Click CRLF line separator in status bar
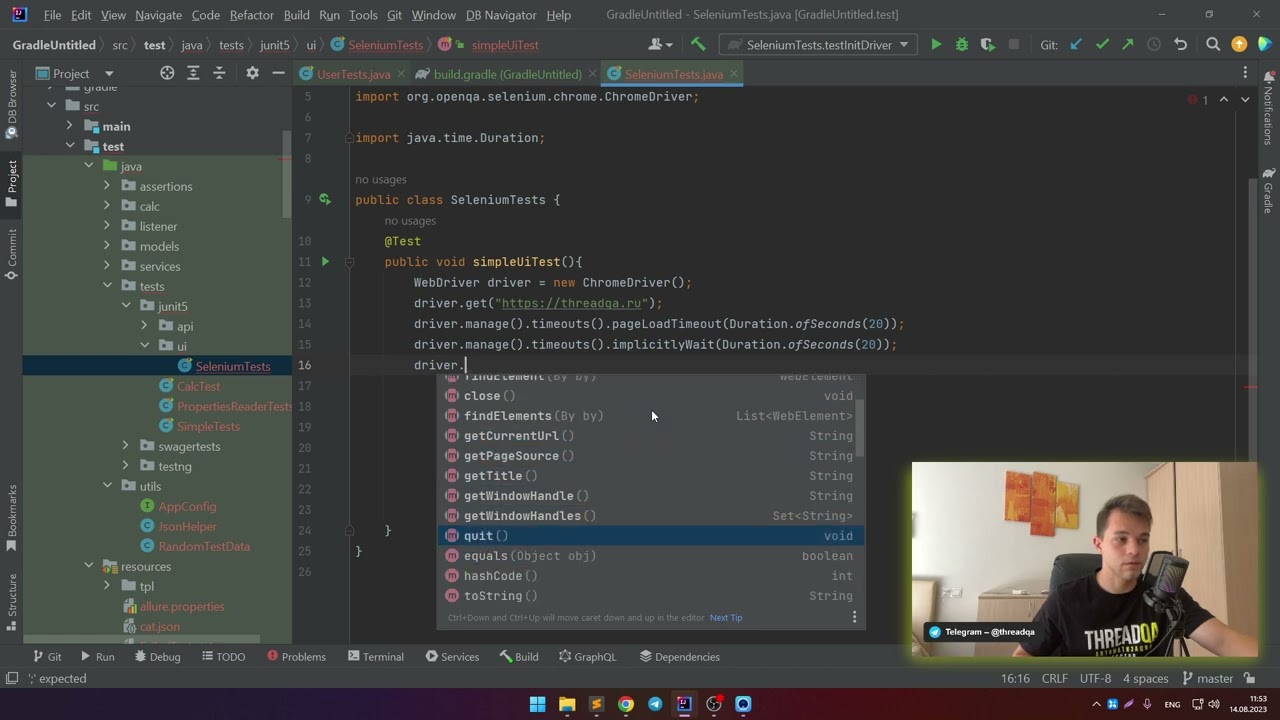 tap(1055, 678)
